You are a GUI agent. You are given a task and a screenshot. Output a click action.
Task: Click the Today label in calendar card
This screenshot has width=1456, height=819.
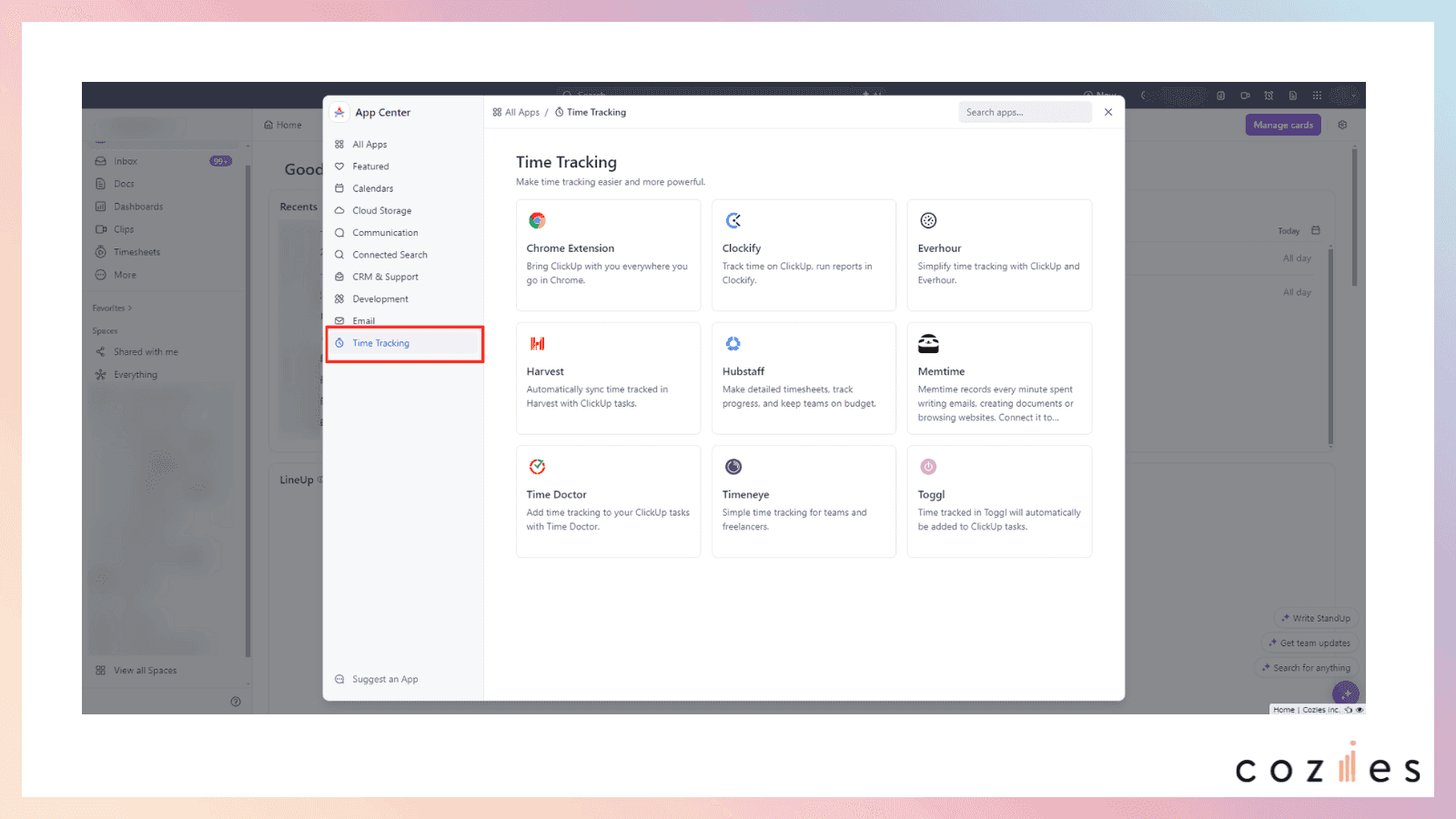tap(1289, 231)
